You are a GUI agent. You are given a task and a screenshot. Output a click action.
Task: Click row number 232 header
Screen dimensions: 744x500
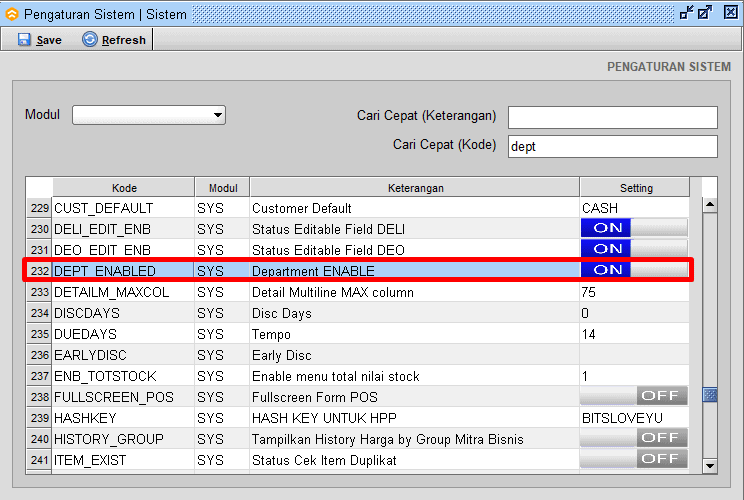tap(39, 271)
